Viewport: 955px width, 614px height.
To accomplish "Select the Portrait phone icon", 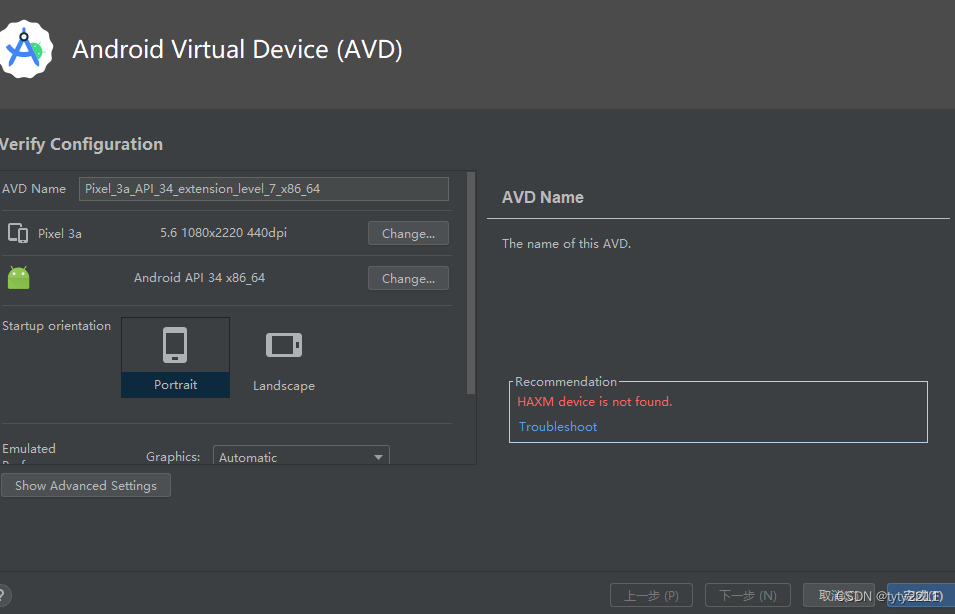I will (x=175, y=345).
